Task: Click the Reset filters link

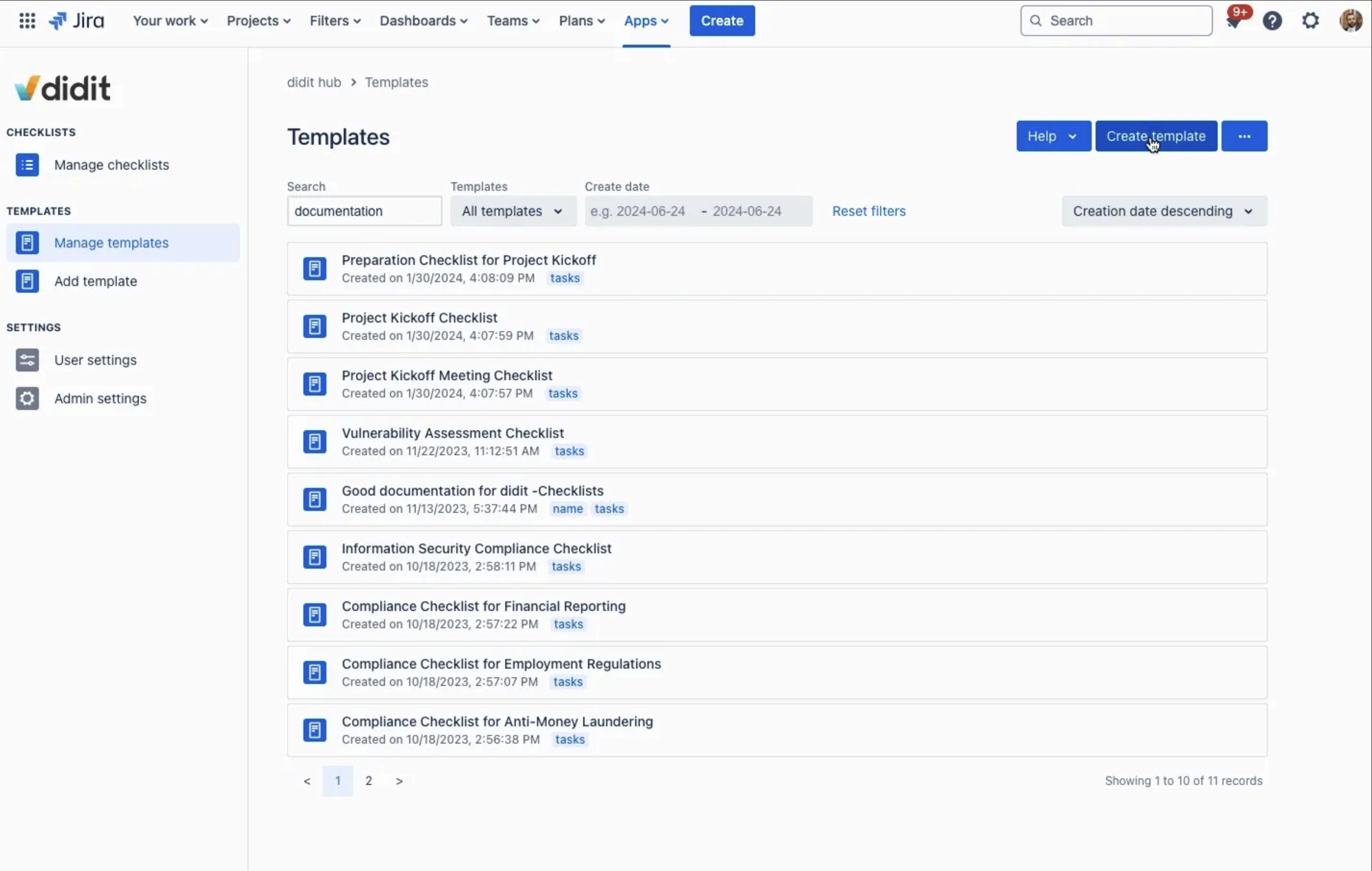Action: pos(868,212)
